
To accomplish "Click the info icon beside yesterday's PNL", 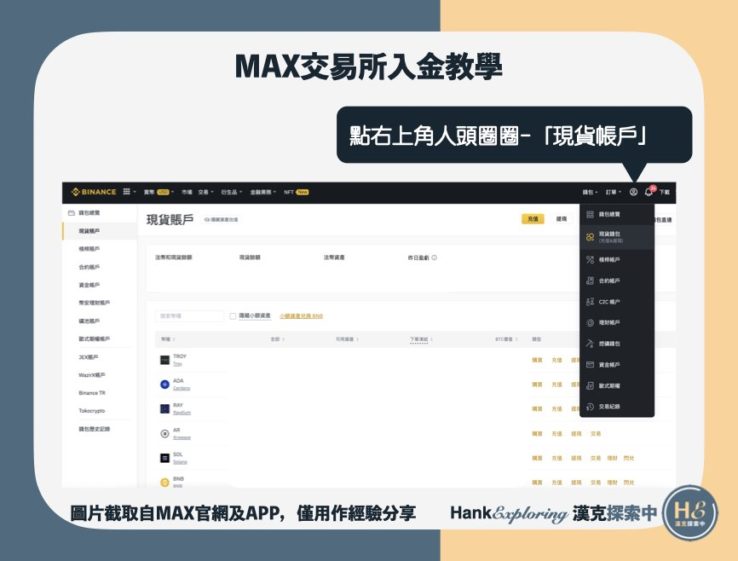I will coord(434,257).
